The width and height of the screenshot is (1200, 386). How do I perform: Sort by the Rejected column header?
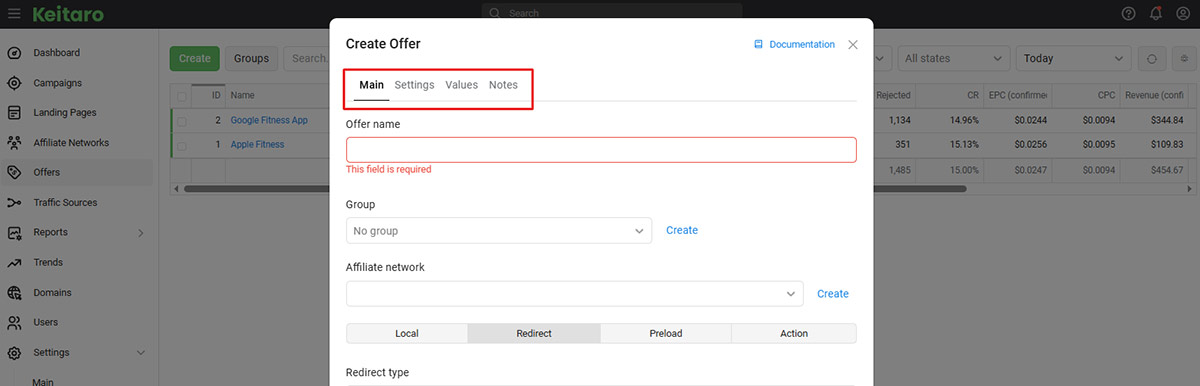[x=893, y=96]
